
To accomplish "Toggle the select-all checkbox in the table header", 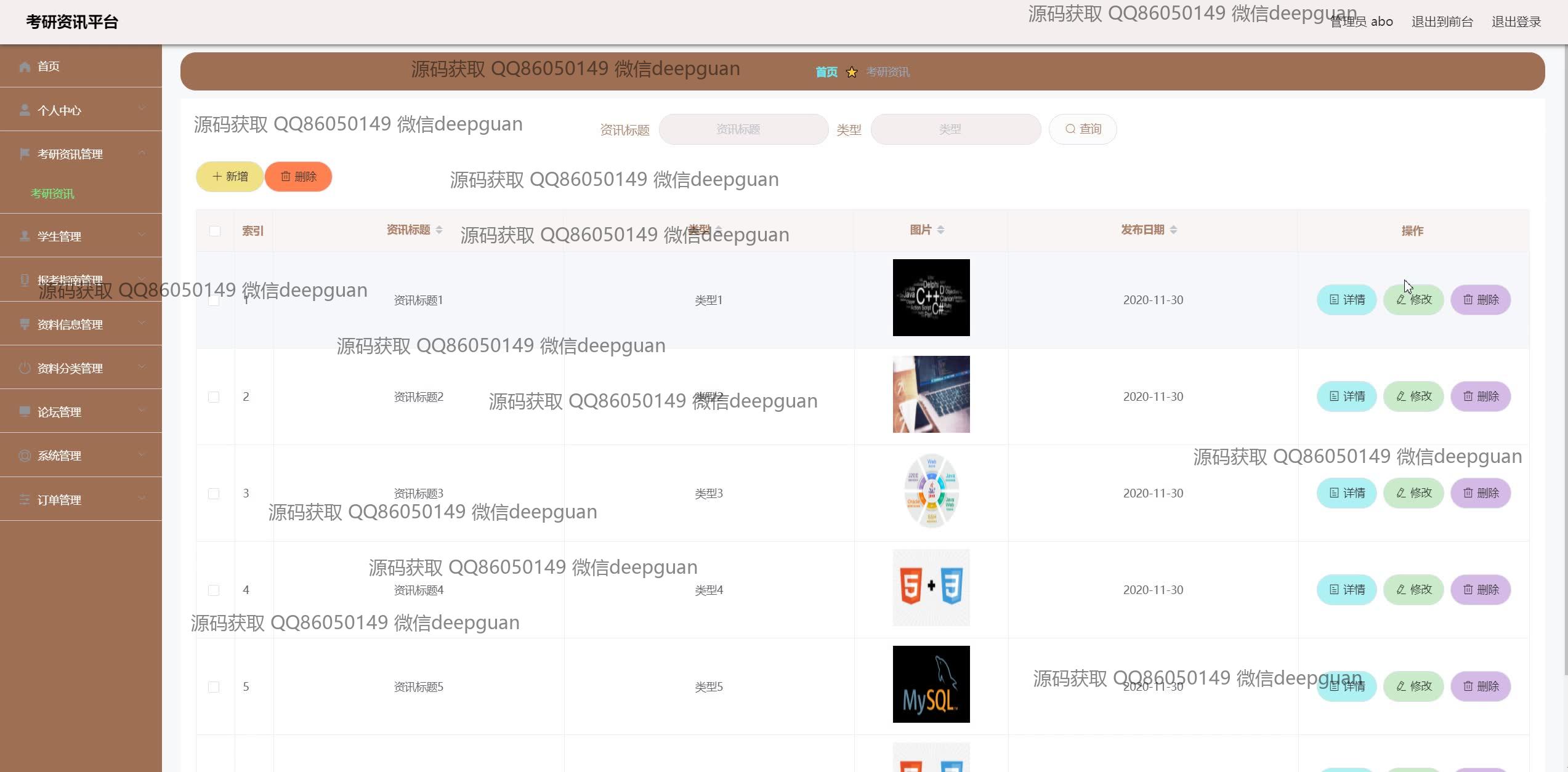I will 214,231.
